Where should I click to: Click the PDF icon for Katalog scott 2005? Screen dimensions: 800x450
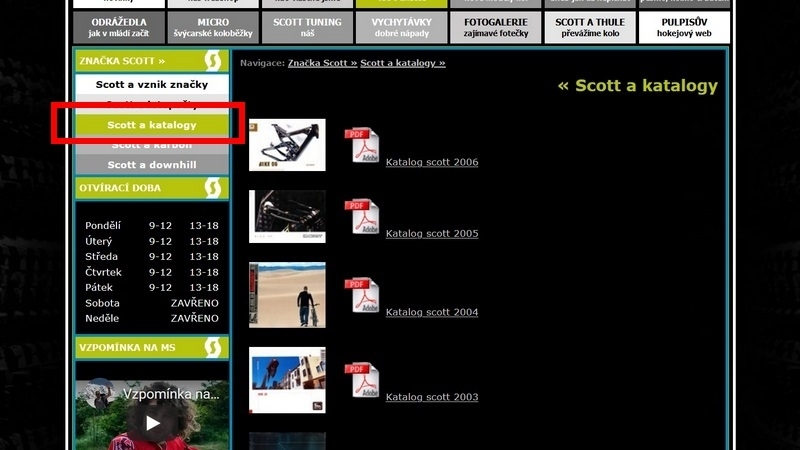coord(361,217)
